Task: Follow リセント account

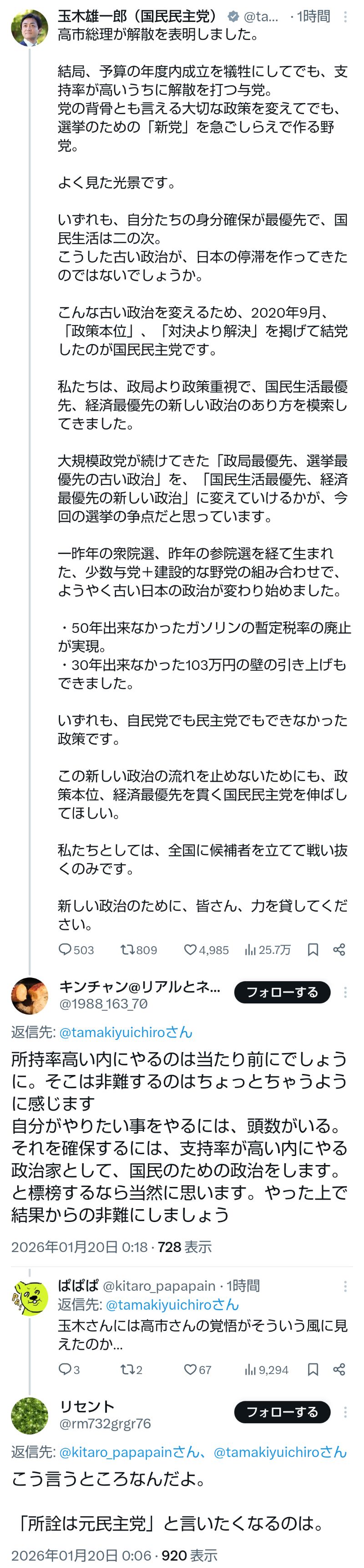Action: click(282, 1412)
